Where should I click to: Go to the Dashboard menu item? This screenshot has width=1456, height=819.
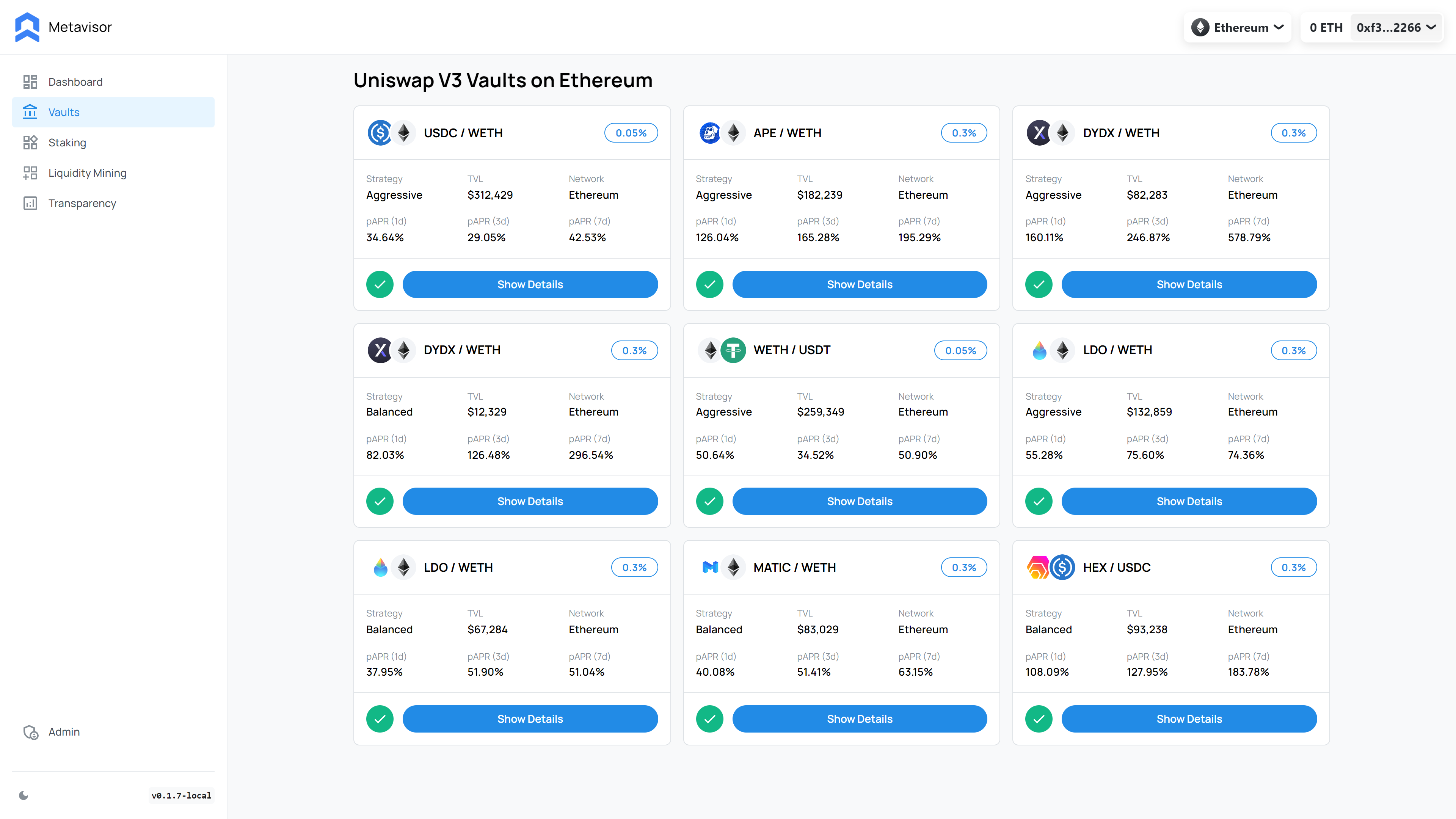pos(113,82)
